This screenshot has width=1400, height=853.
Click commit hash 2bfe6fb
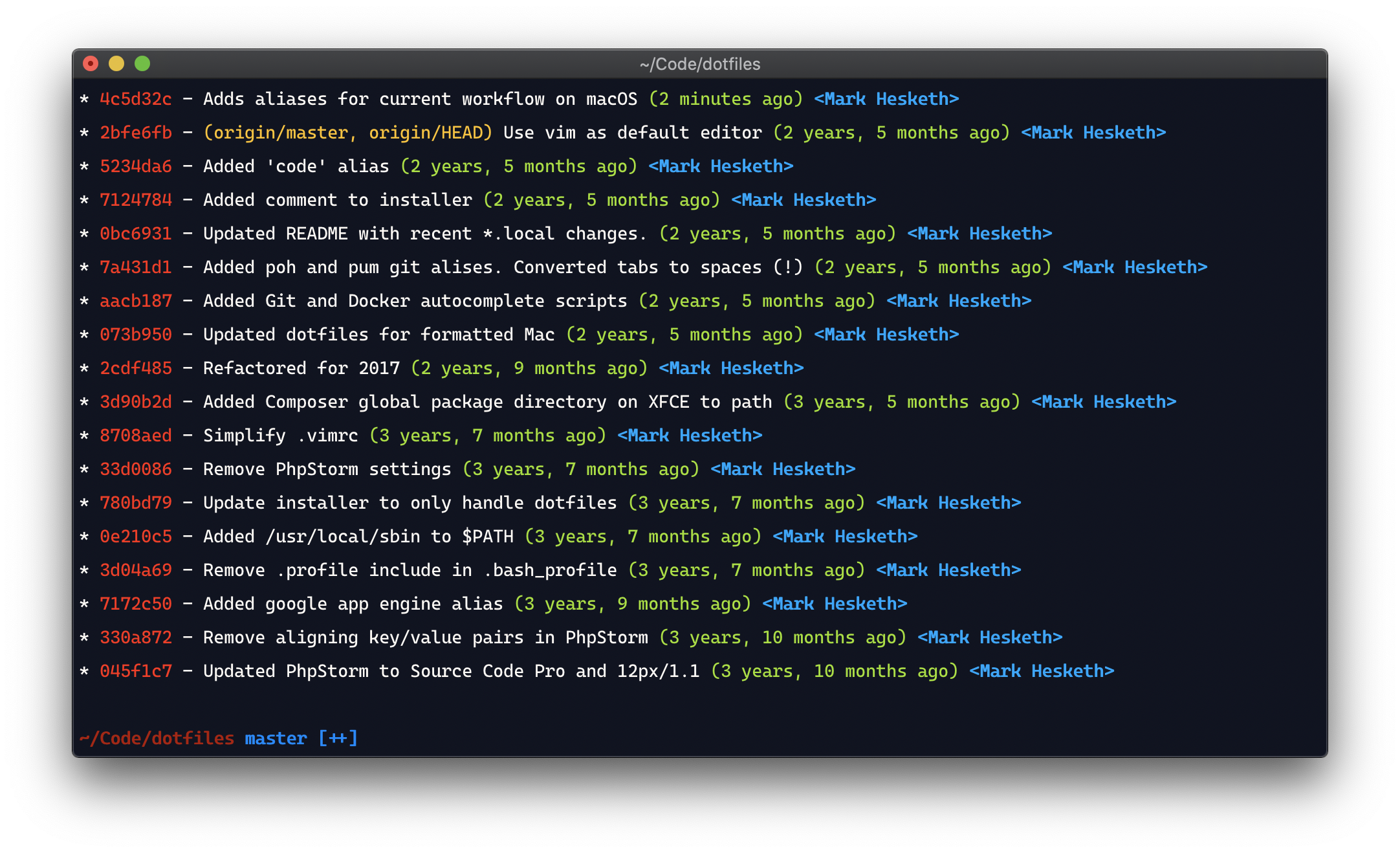click(136, 133)
